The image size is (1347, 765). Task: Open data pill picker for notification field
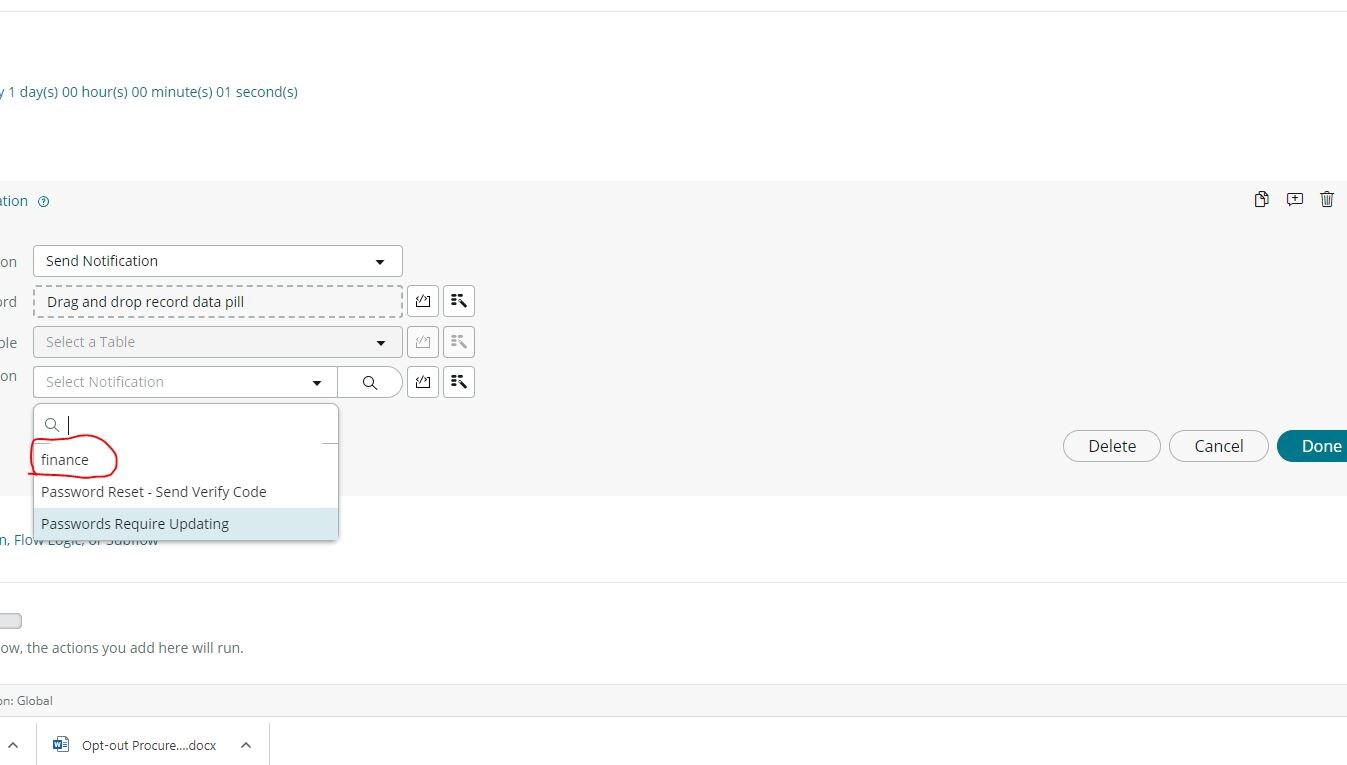[x=423, y=382]
